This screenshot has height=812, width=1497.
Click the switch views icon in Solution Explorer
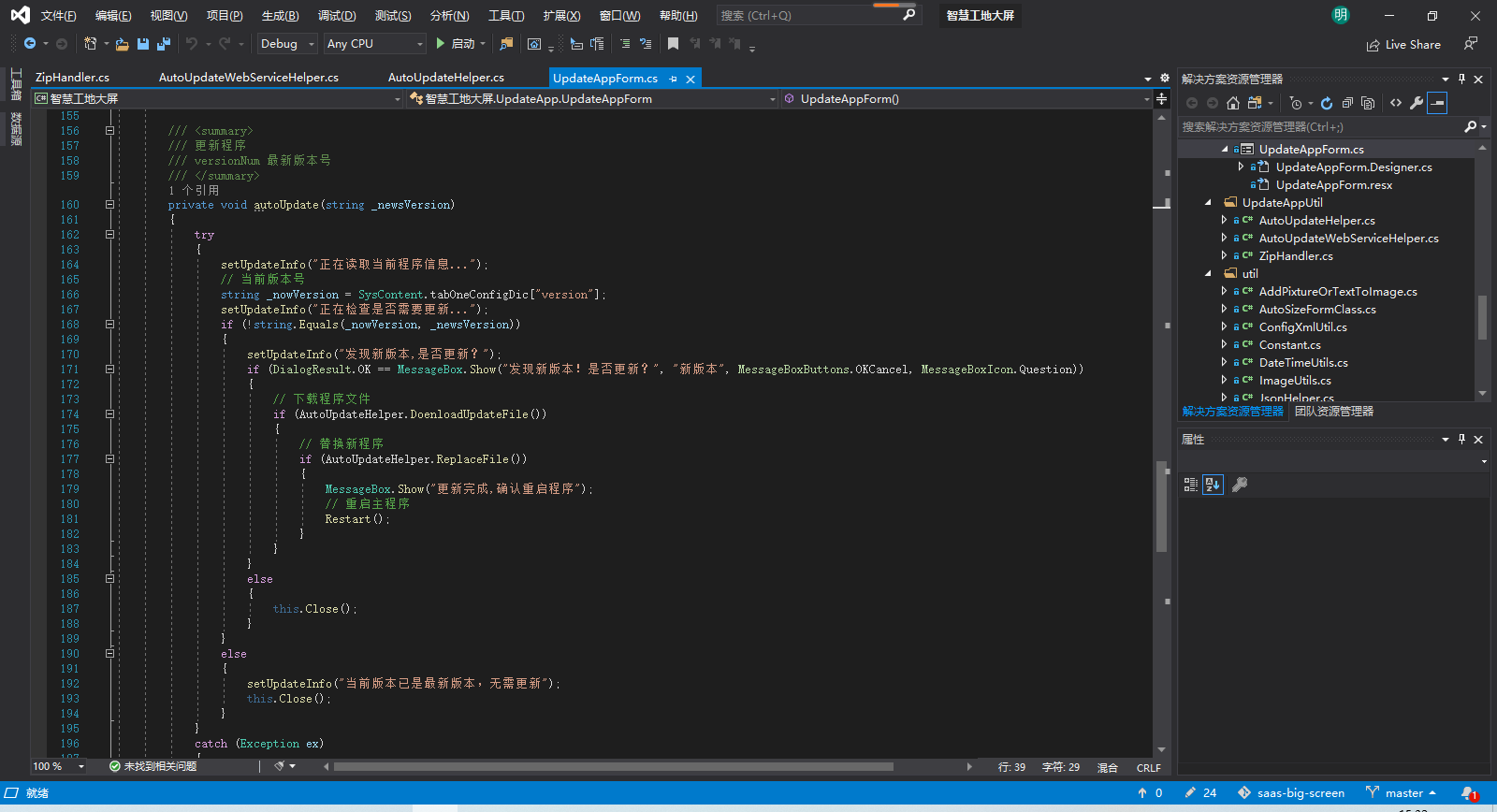pyautogui.click(x=1255, y=103)
